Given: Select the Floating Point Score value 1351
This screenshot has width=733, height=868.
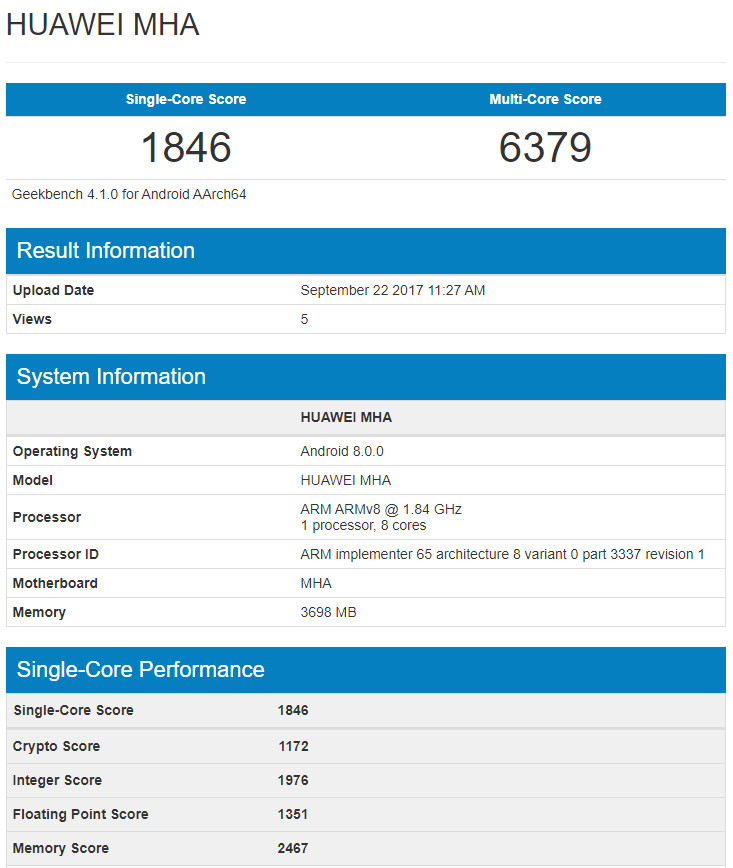Looking at the screenshot, I should click(293, 814).
